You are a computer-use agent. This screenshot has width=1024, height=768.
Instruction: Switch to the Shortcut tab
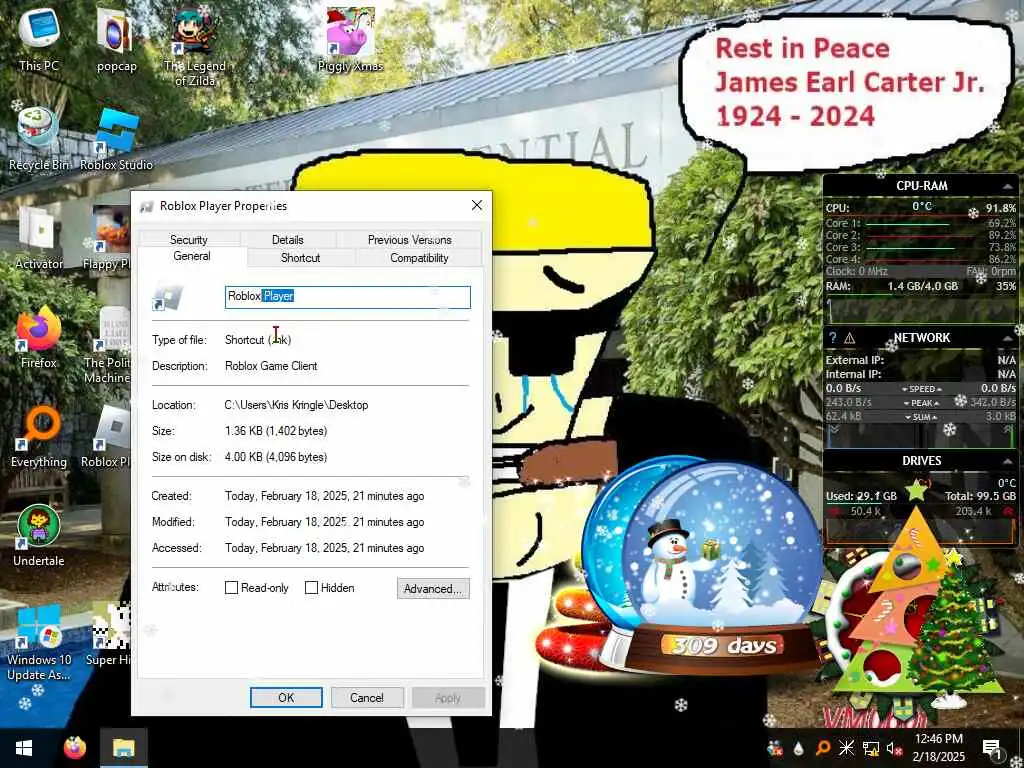coord(300,258)
